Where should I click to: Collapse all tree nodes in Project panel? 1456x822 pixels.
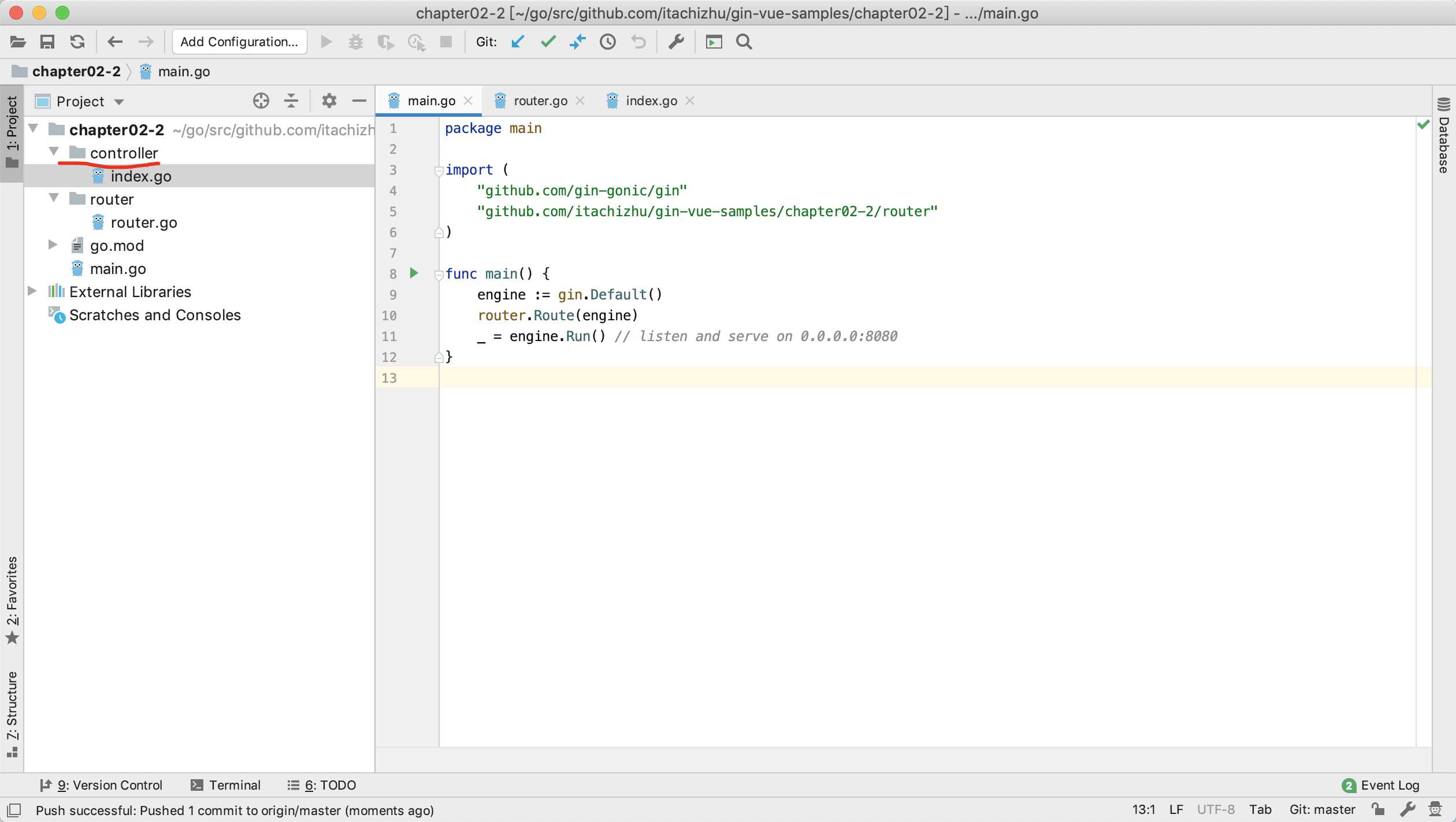pyautogui.click(x=291, y=101)
